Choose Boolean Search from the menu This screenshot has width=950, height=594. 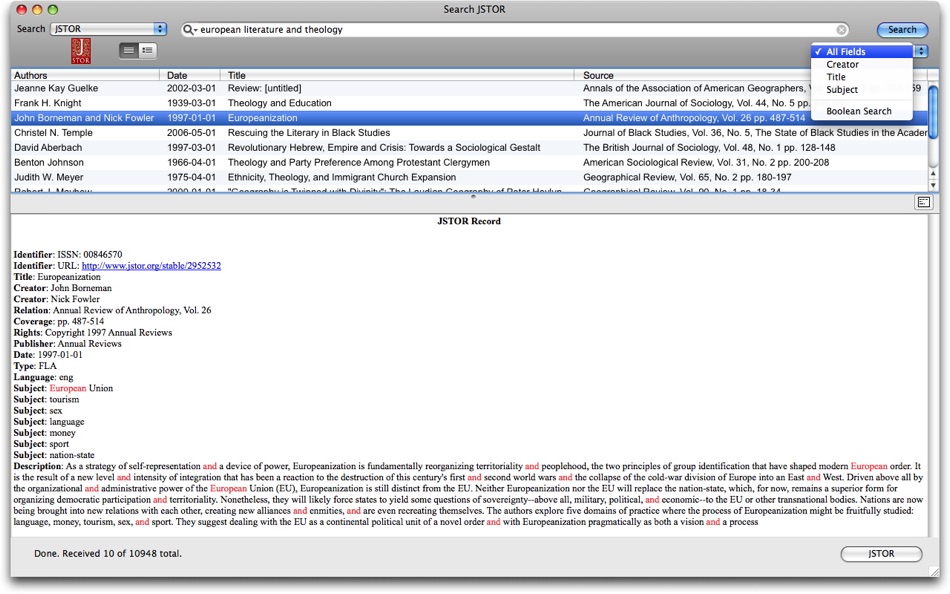862,111
